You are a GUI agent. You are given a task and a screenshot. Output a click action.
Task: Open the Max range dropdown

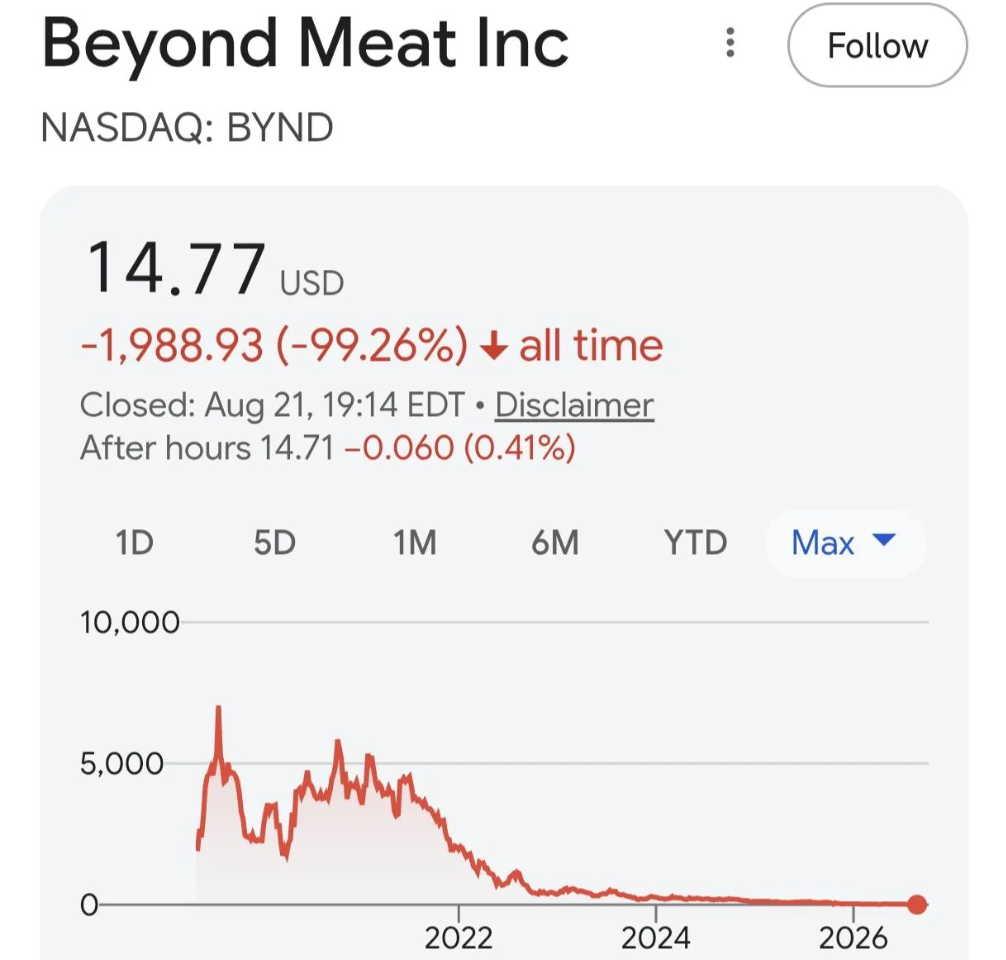click(x=845, y=543)
